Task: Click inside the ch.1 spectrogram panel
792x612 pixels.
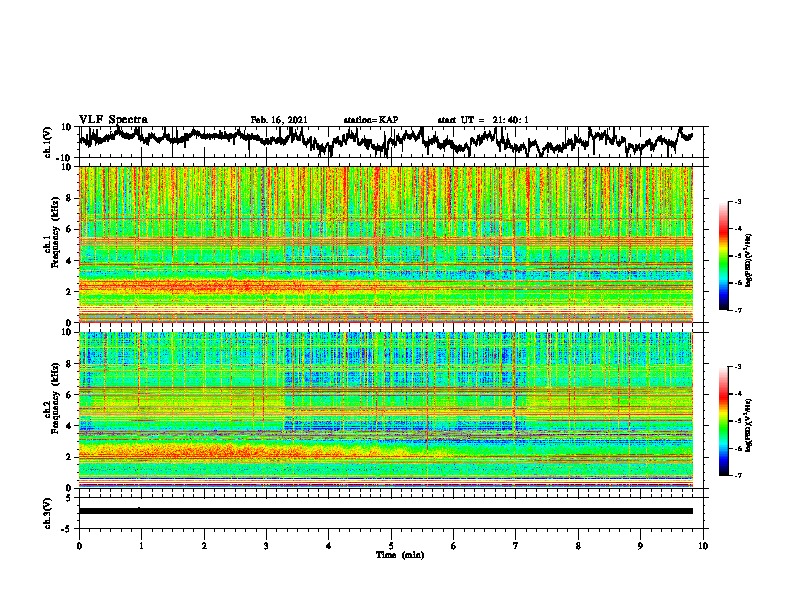Action: (x=386, y=244)
